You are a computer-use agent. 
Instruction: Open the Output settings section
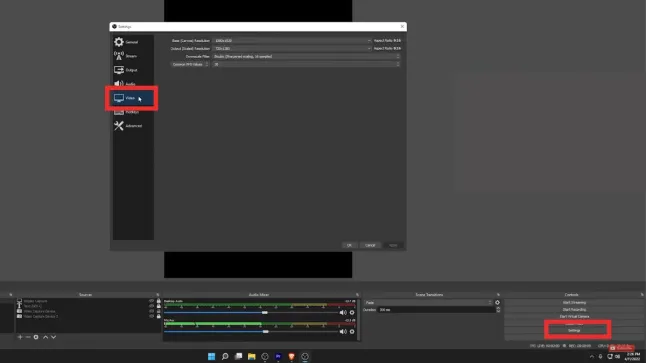133,70
